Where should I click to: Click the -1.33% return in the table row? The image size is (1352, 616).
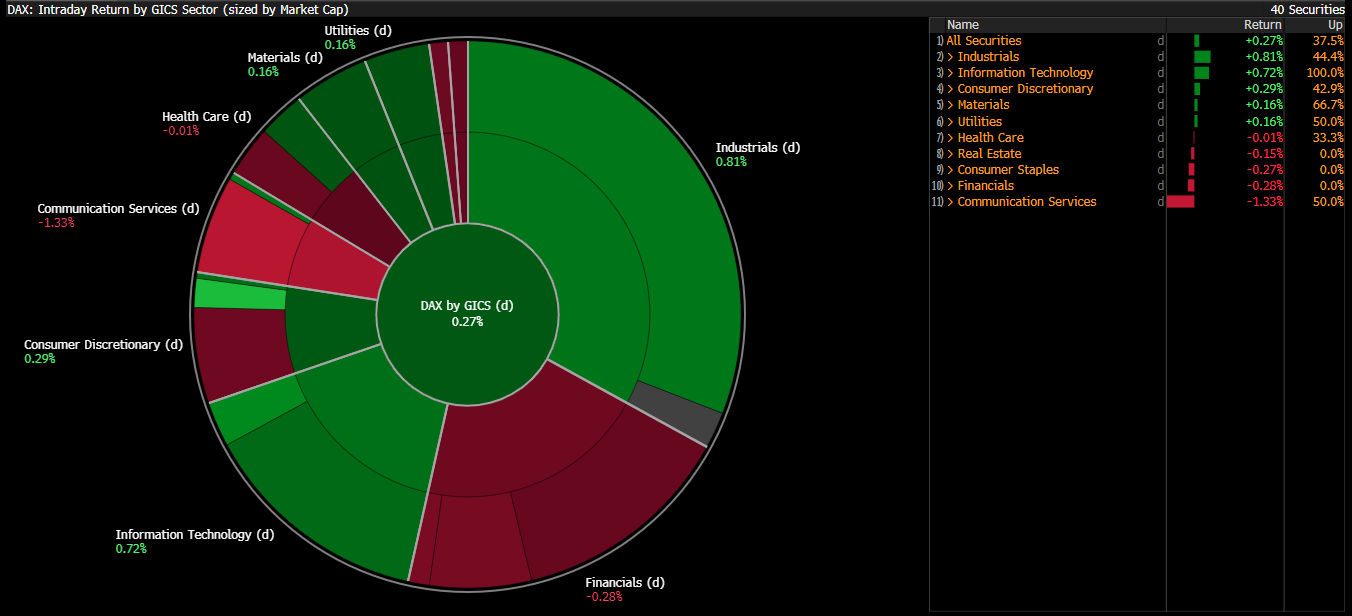(x=1264, y=202)
